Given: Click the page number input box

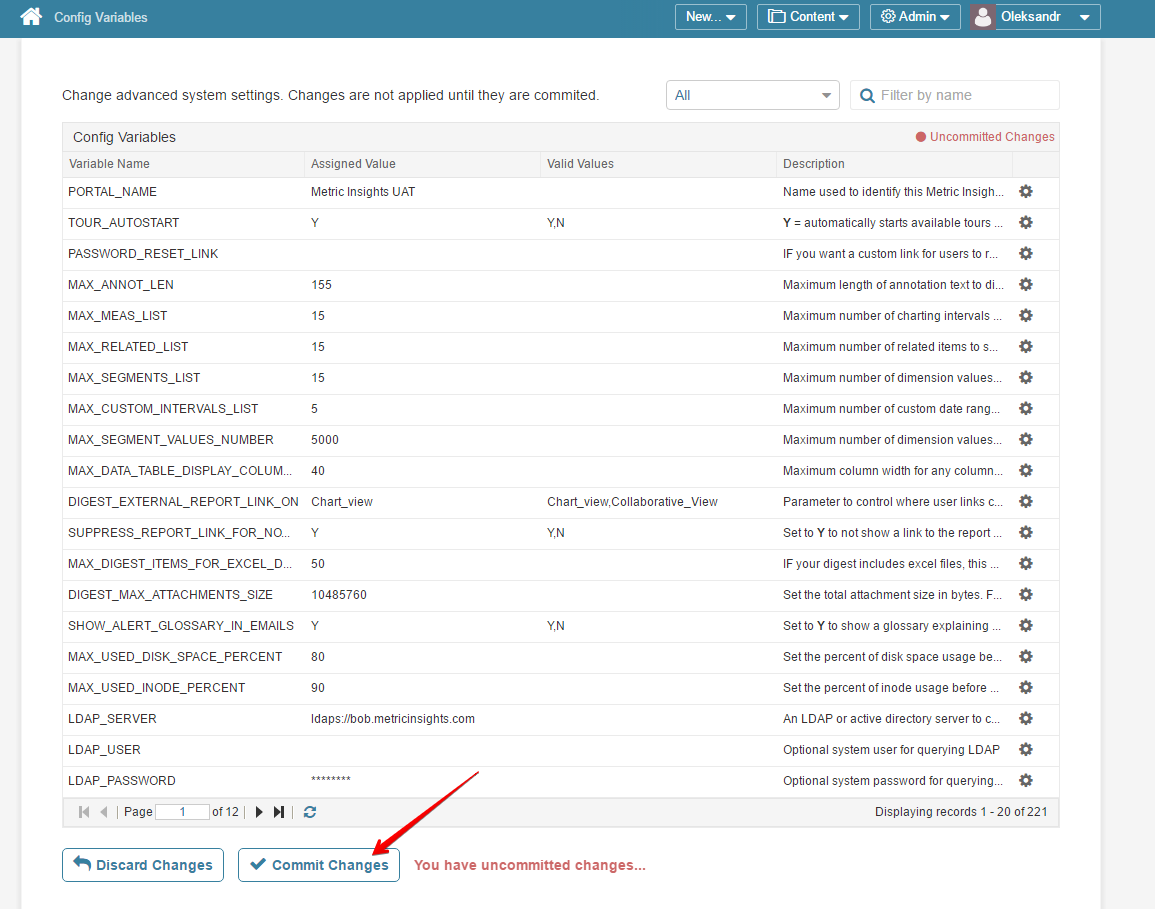Looking at the screenshot, I should [x=183, y=812].
